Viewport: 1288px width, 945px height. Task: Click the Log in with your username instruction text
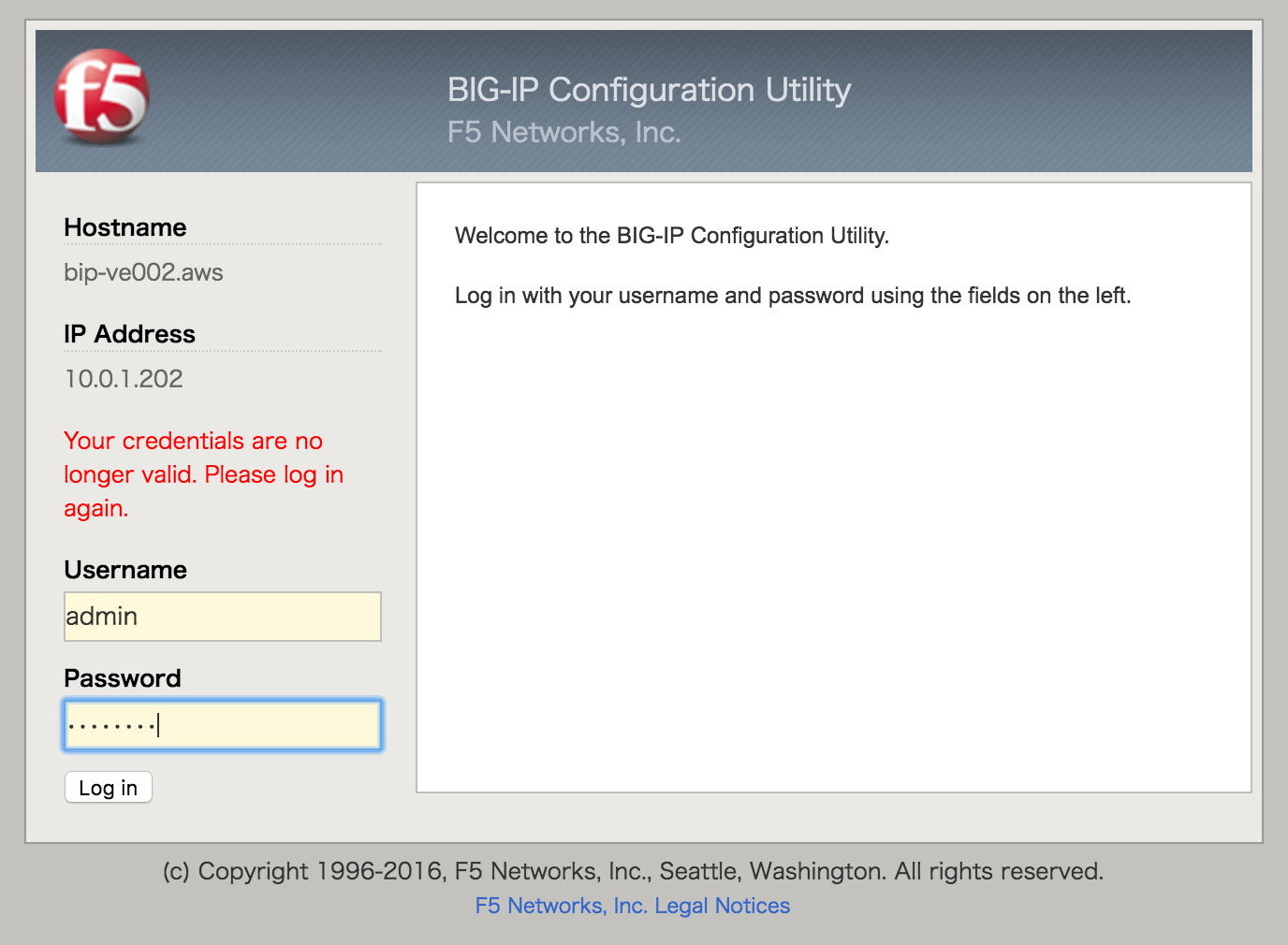tap(793, 296)
